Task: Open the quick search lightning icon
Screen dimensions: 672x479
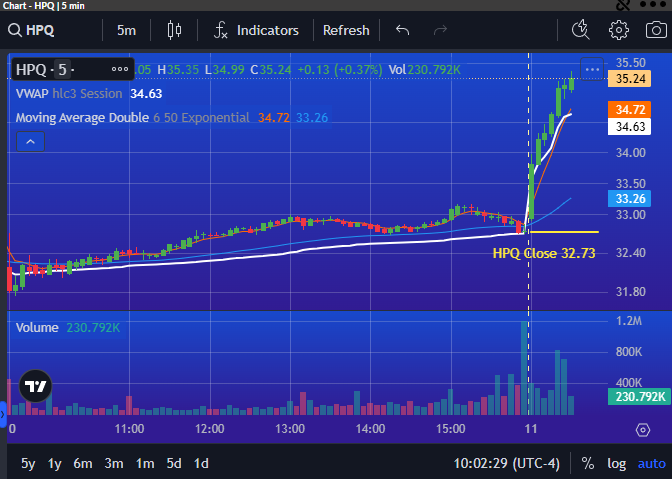Action: (x=581, y=30)
